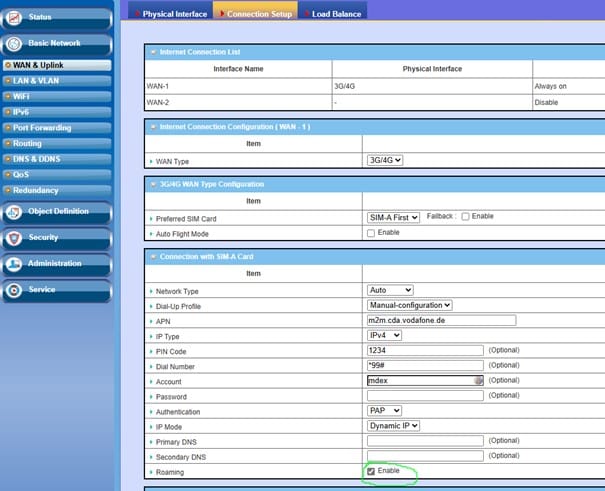
Task: Go to LAN & VLAN section
Action: pyautogui.click(x=57, y=81)
